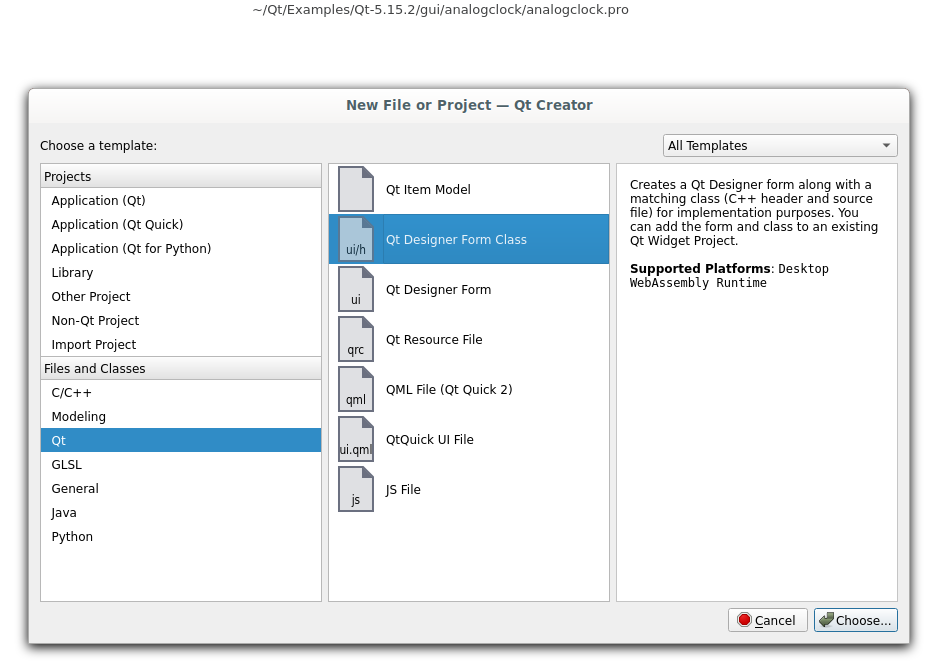This screenshot has height=662, width=935.
Task: Choose the QtQuick UI File template
Action: coord(469,440)
